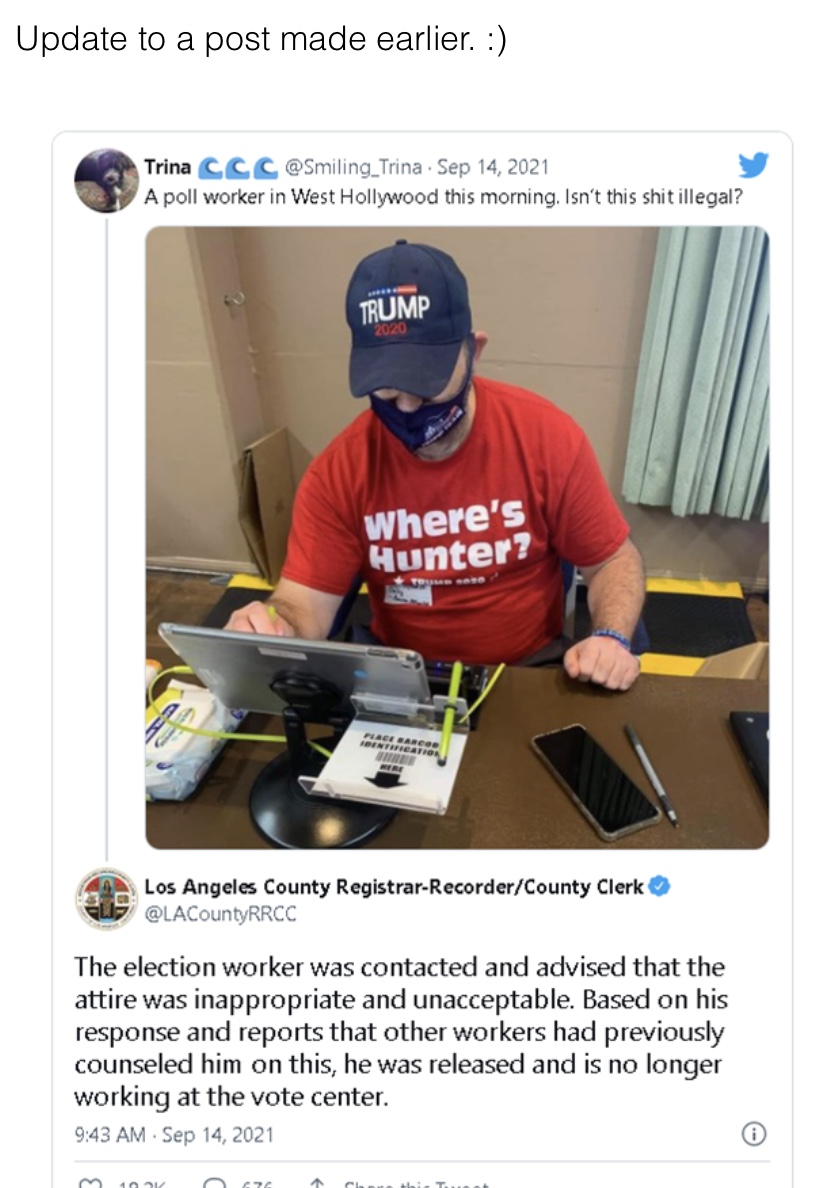
Task: Open the tweet info icon
Action: 753,1133
